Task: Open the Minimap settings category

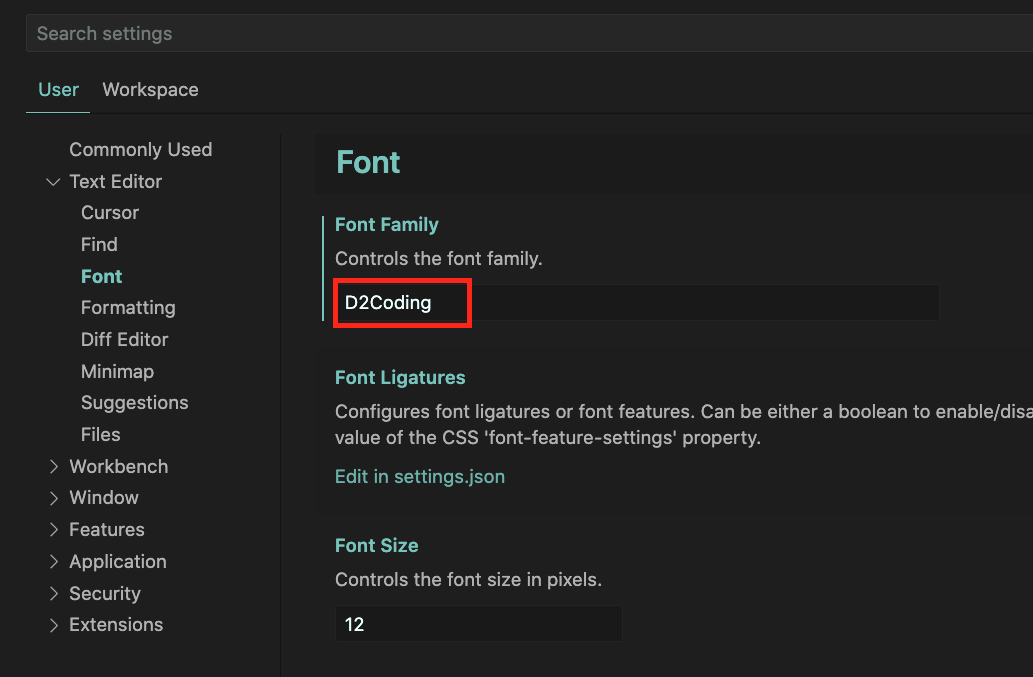Action: [117, 371]
